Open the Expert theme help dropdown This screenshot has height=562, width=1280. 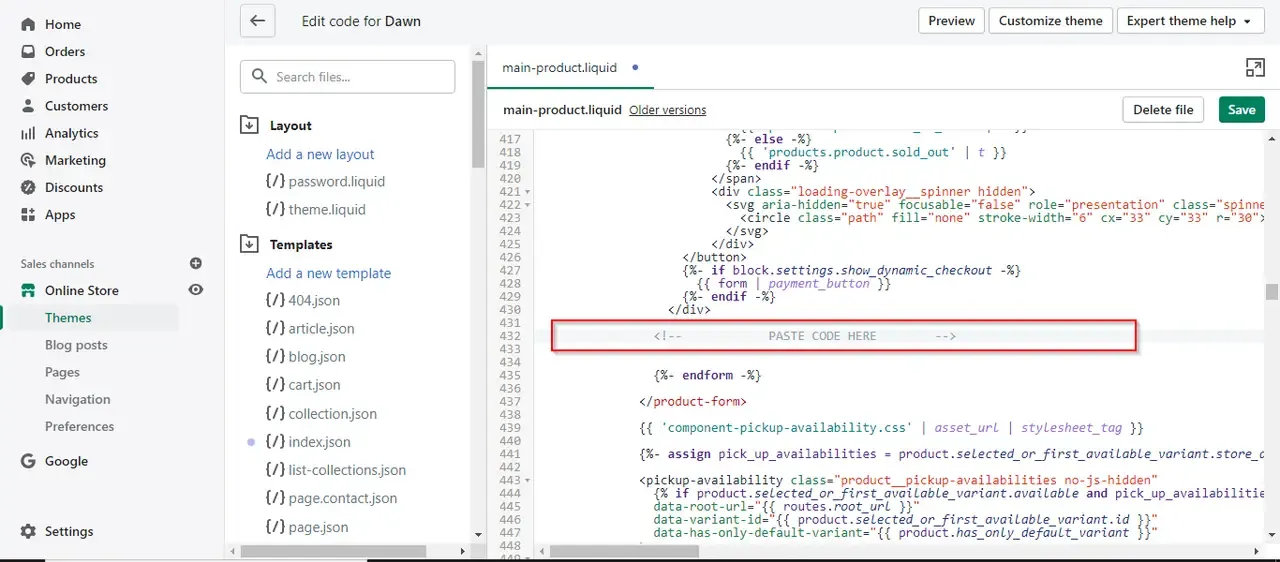(x=1191, y=20)
